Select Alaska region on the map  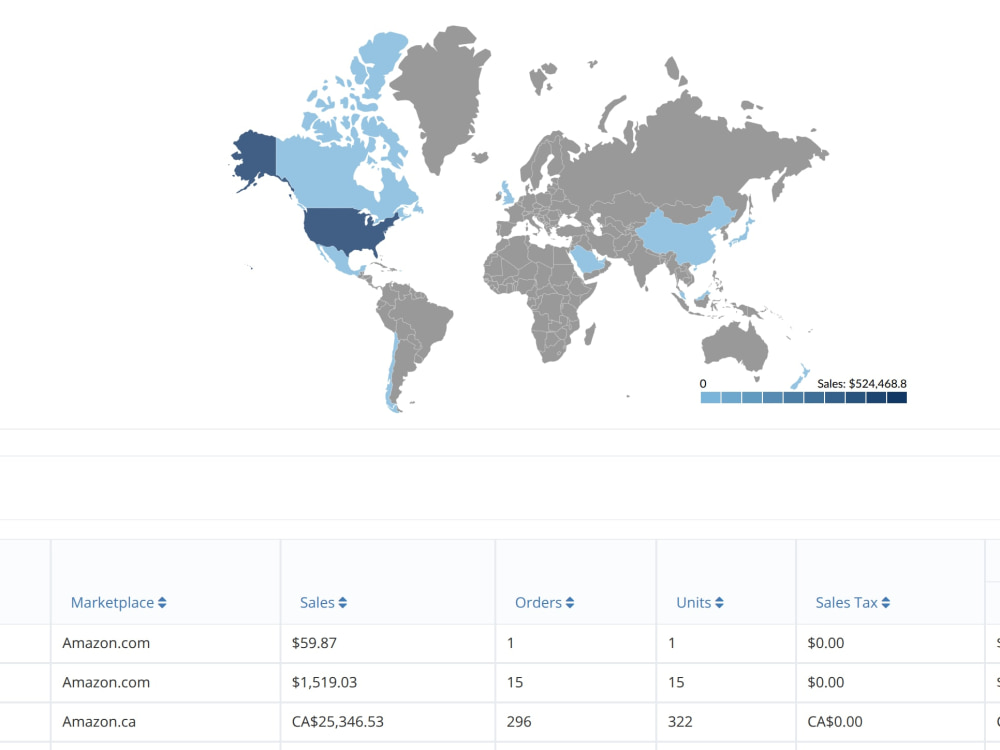point(255,158)
